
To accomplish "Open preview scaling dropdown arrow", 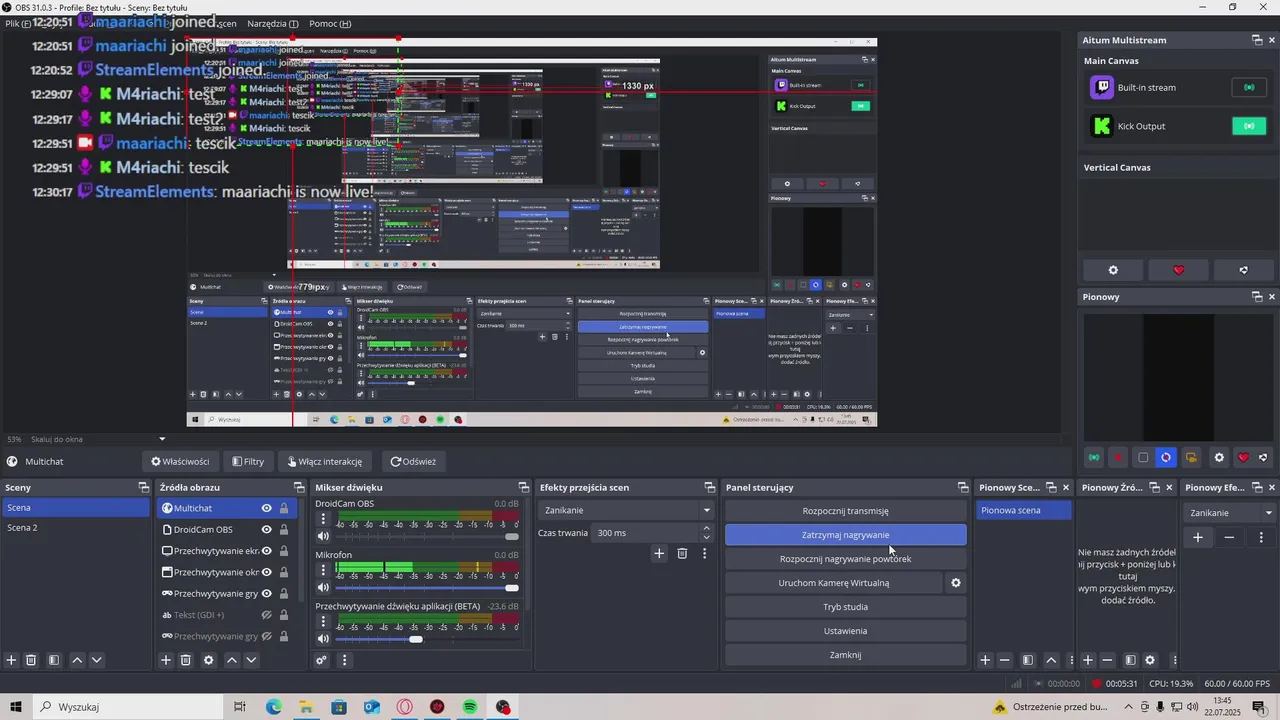I will [x=162, y=439].
